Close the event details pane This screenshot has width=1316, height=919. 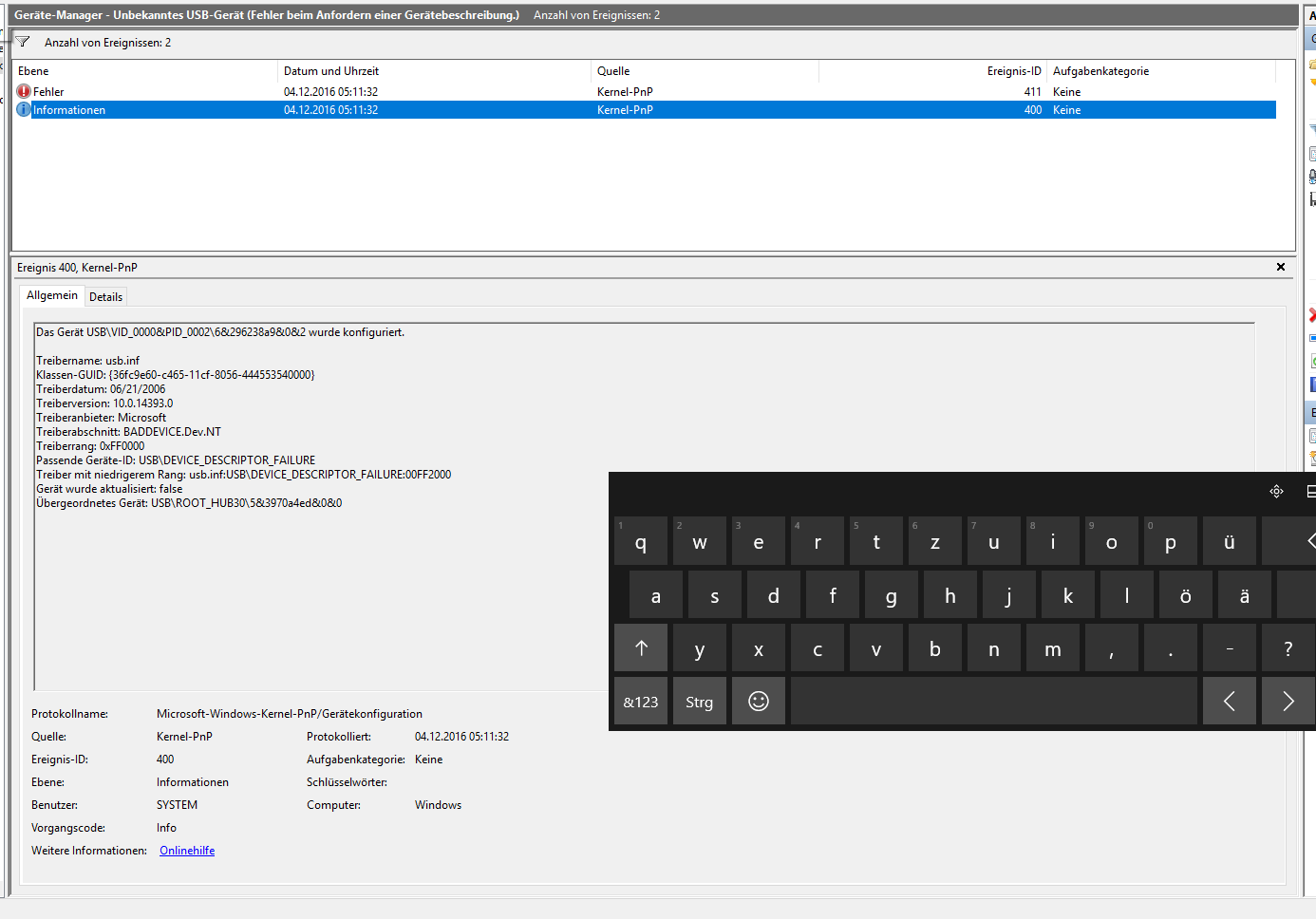(1281, 267)
